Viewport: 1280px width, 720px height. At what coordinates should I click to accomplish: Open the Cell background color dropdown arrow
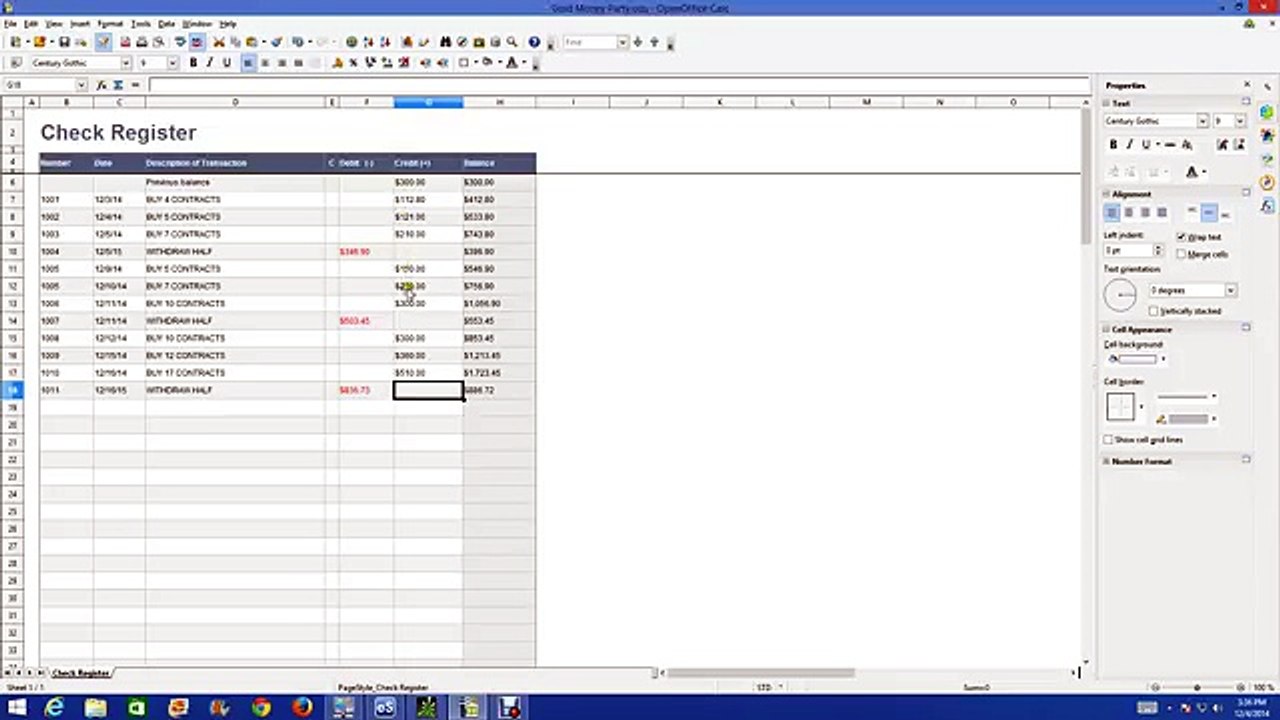1163,359
